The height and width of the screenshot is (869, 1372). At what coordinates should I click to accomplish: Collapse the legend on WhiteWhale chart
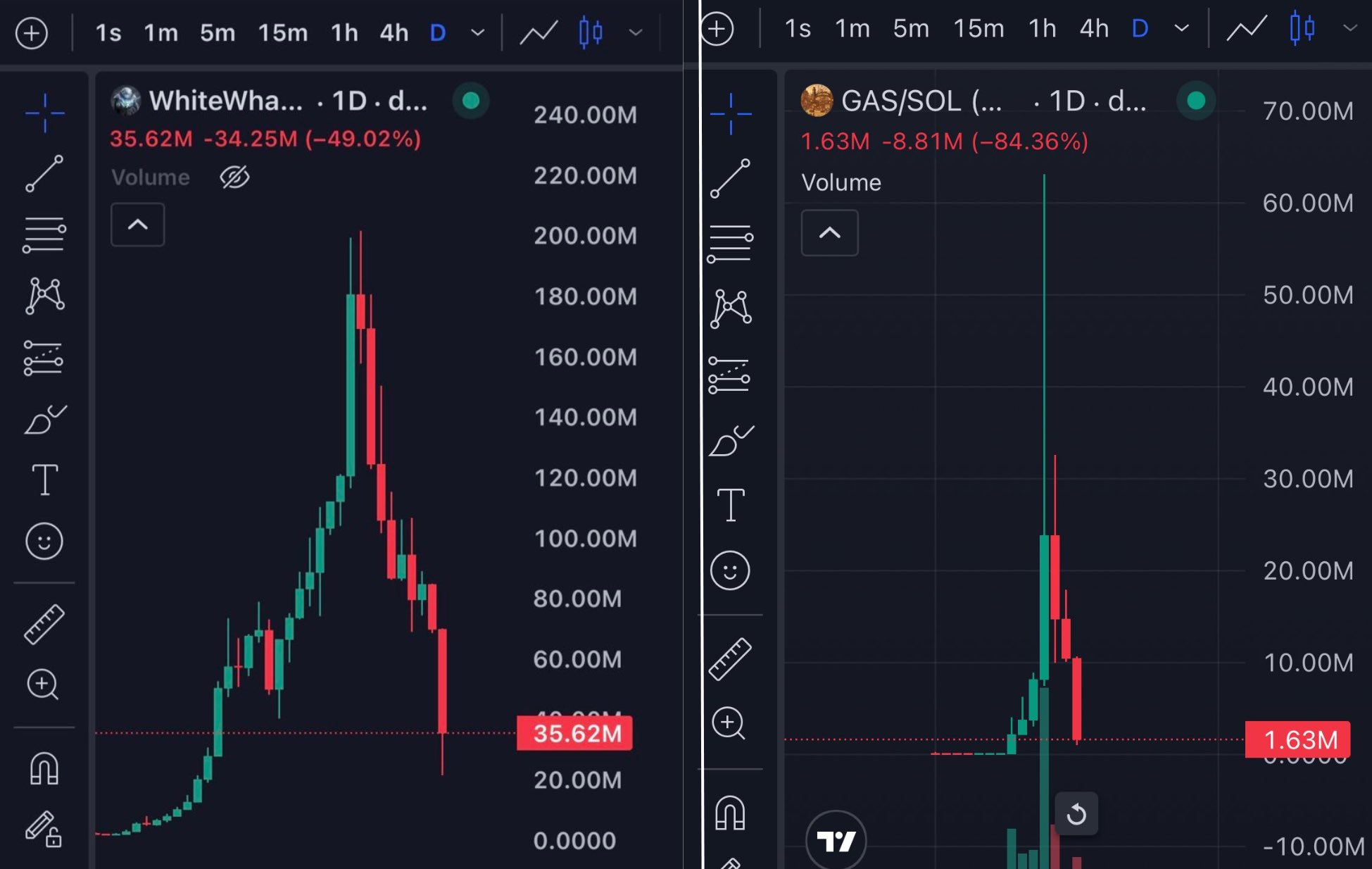[138, 225]
